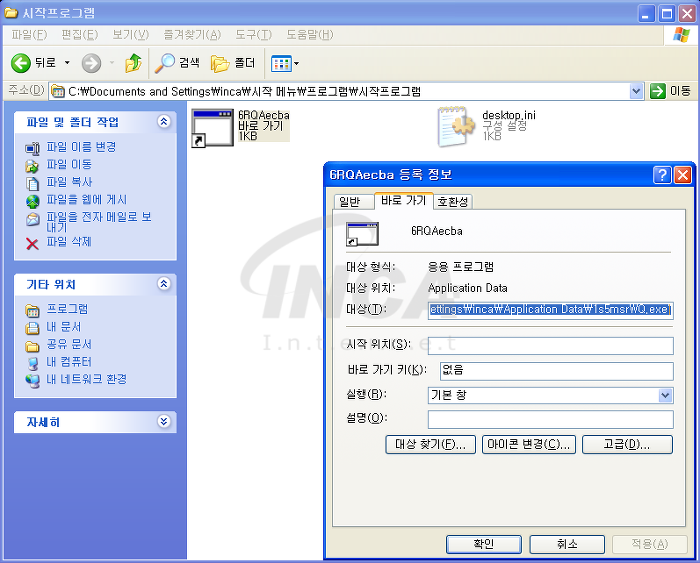Click the 설명(O) description field
Image resolution: width=700 pixels, height=563 pixels.
coord(550,419)
